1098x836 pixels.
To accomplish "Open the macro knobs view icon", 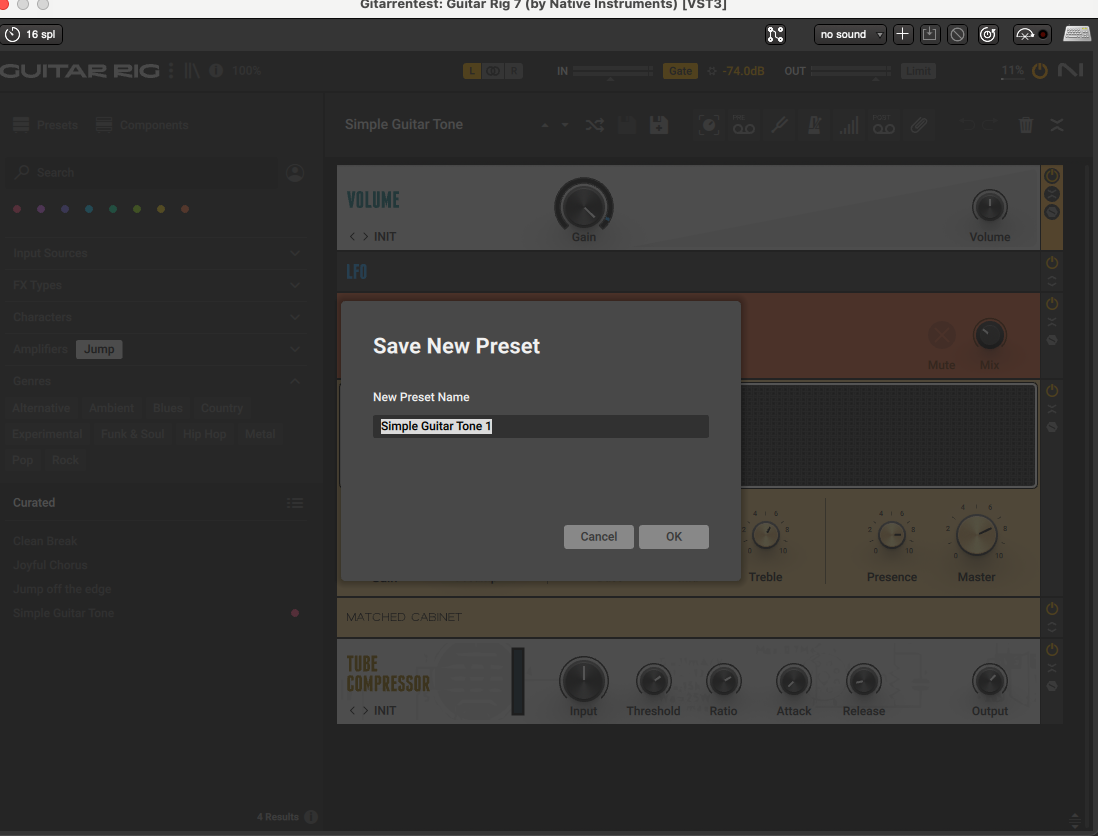I will pyautogui.click(x=709, y=125).
